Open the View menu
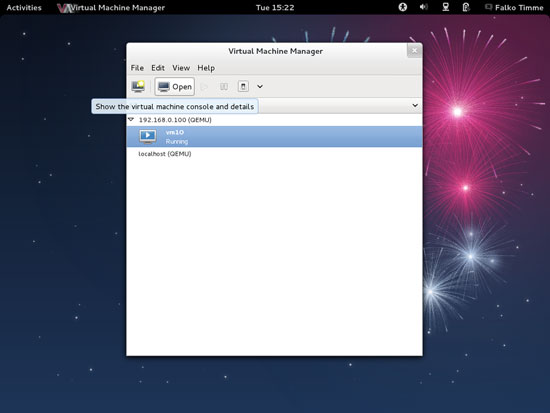Image resolution: width=550 pixels, height=413 pixels. [x=181, y=68]
